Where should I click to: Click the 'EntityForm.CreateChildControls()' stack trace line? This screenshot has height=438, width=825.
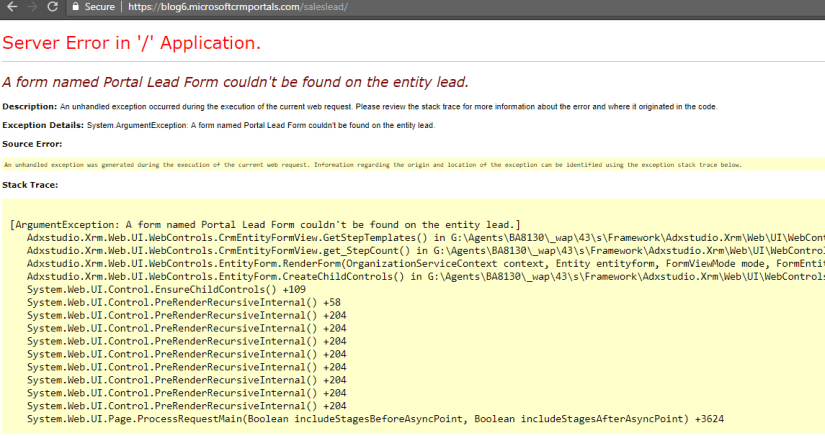[426, 276]
